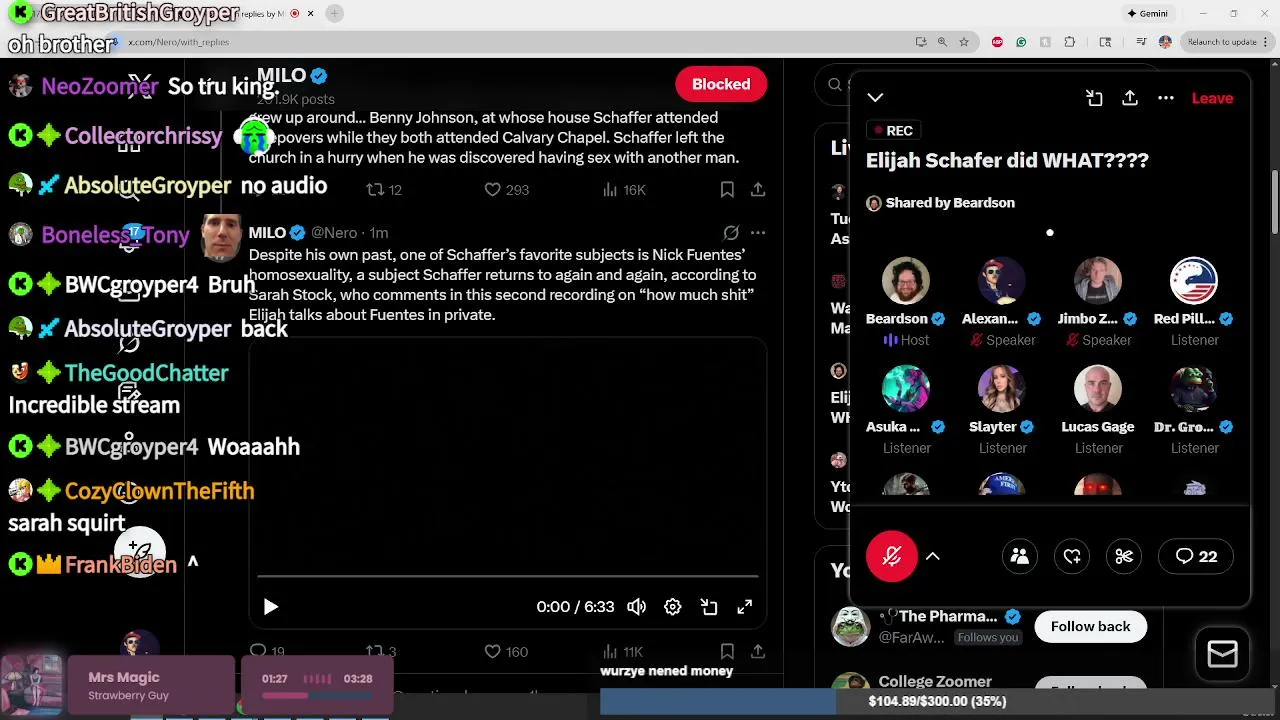Image resolution: width=1280 pixels, height=720 pixels.
Task: Repost the tweet with 12 reposts
Action: [x=384, y=190]
